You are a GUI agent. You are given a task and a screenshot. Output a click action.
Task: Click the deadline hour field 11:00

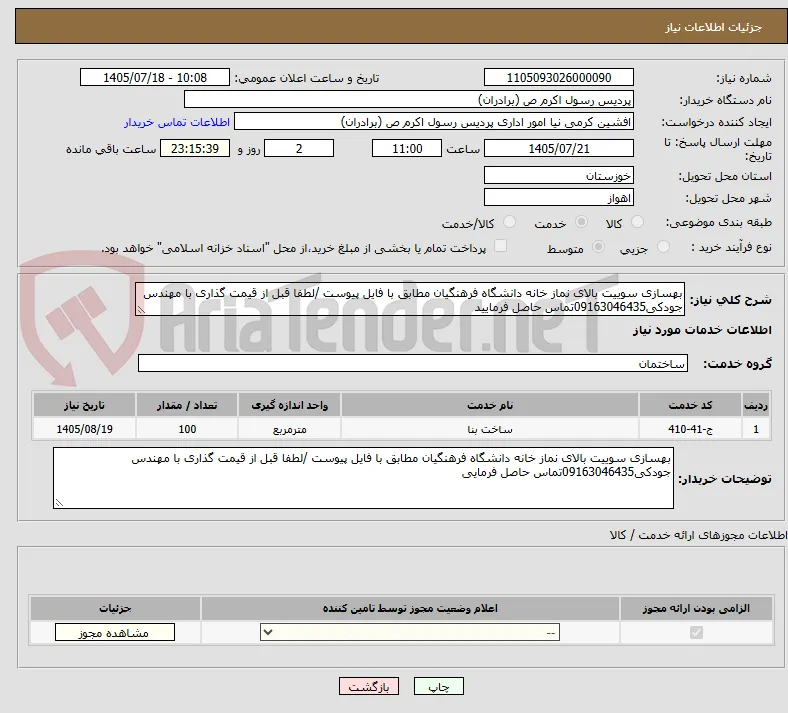point(407,148)
